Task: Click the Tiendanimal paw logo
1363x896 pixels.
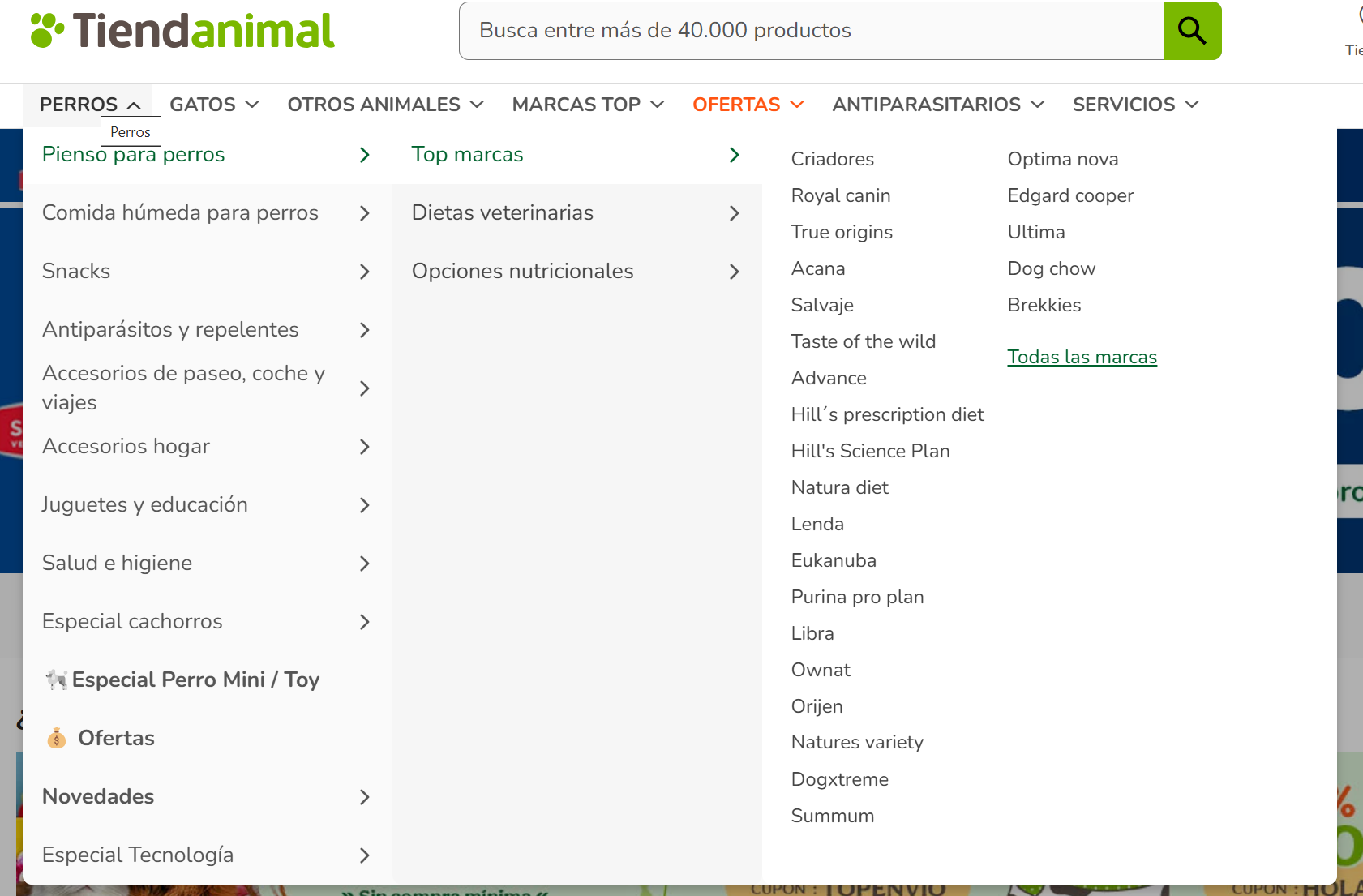Action: point(47,30)
